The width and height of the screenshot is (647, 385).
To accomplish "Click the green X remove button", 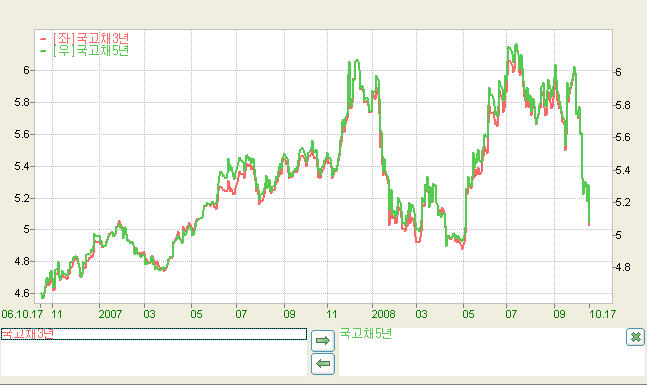I will [635, 337].
